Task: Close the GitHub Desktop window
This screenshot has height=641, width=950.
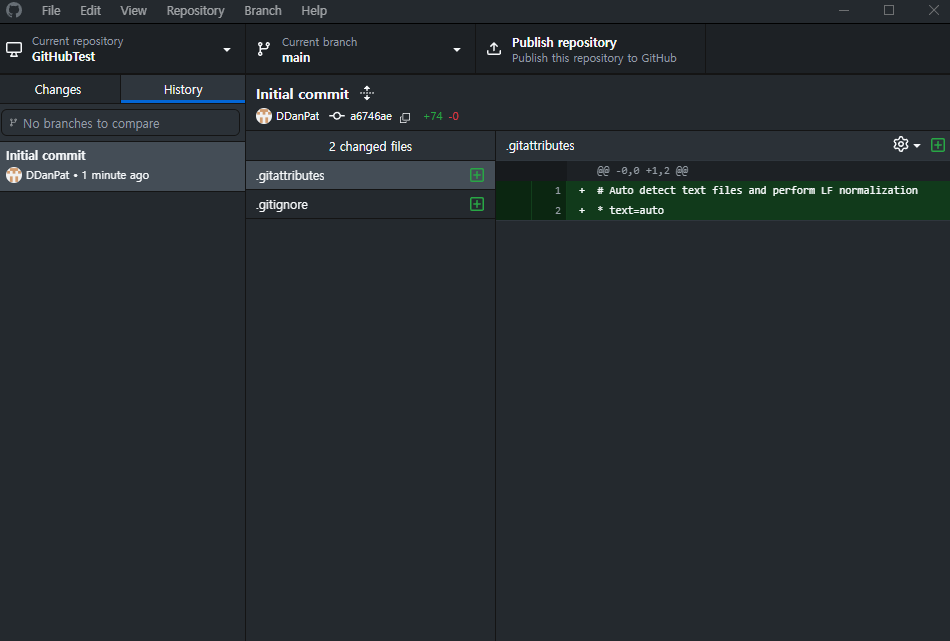Action: 934,10
